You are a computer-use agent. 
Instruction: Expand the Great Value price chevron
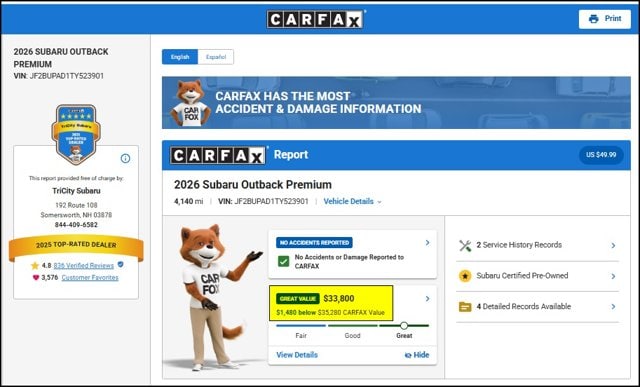click(427, 299)
